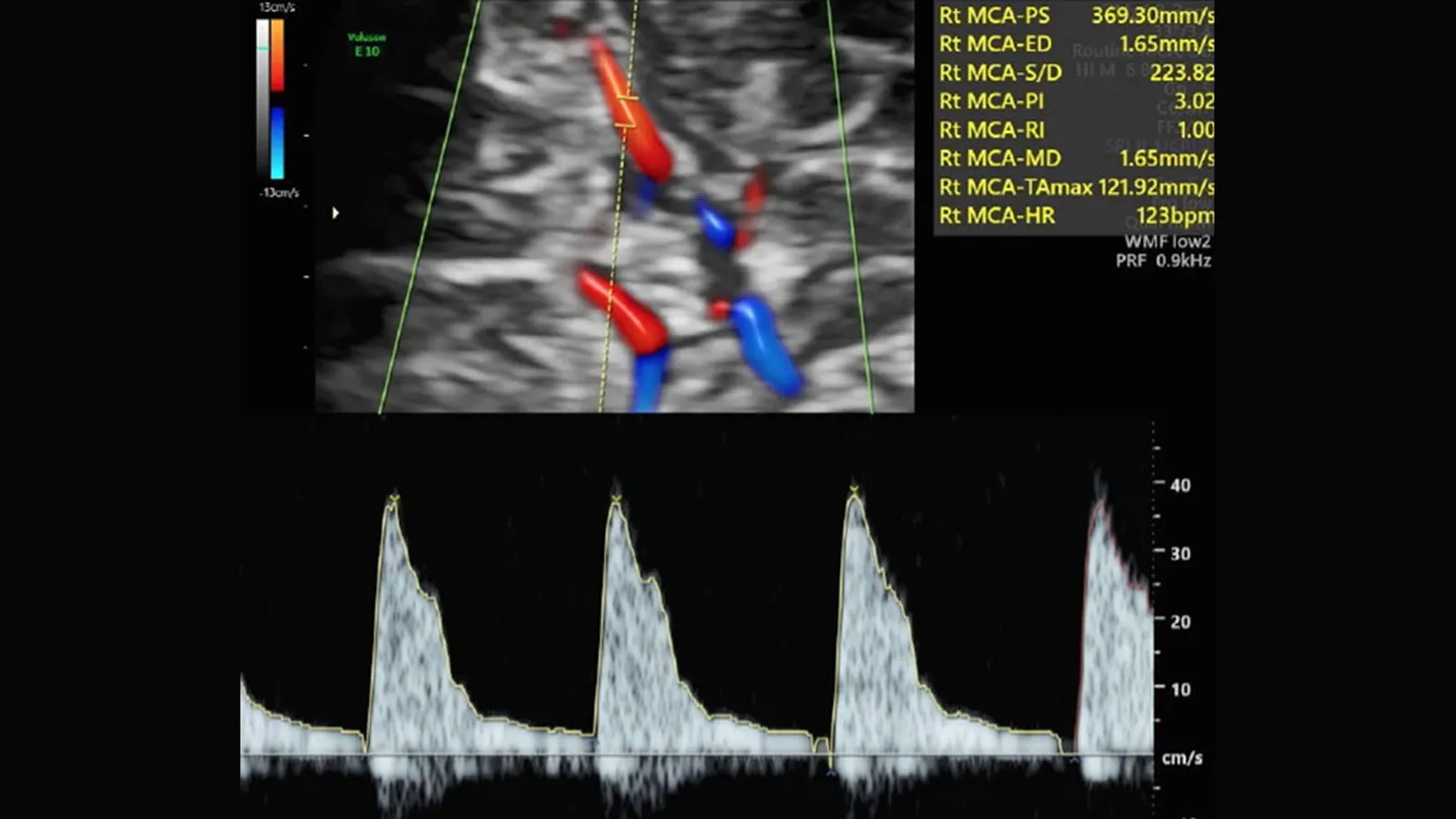1456x819 pixels.
Task: Select the second waveform peak marker
Action: pos(616,499)
